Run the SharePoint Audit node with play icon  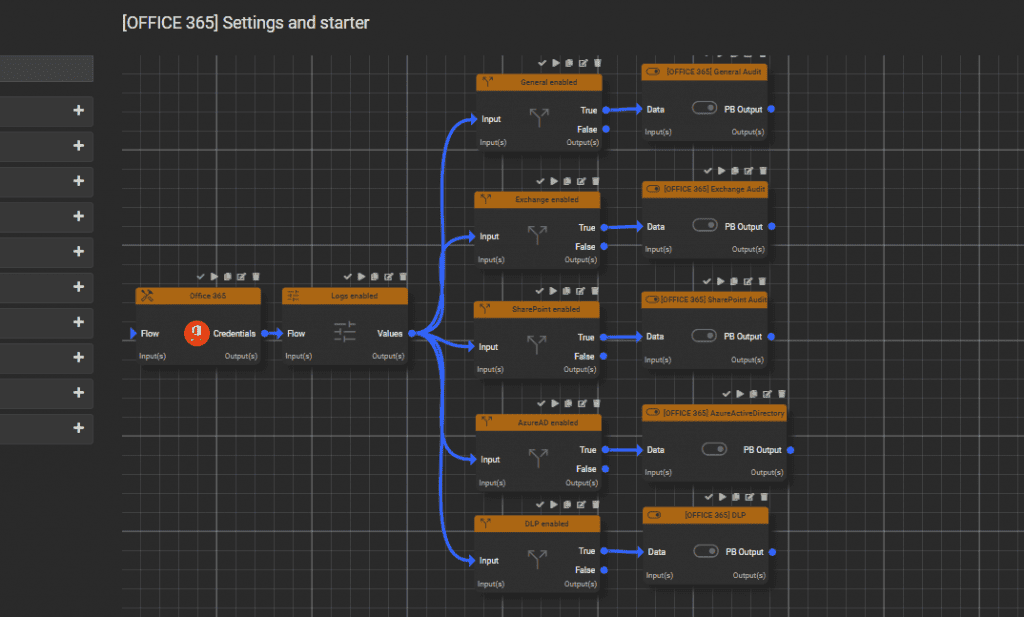(x=721, y=281)
